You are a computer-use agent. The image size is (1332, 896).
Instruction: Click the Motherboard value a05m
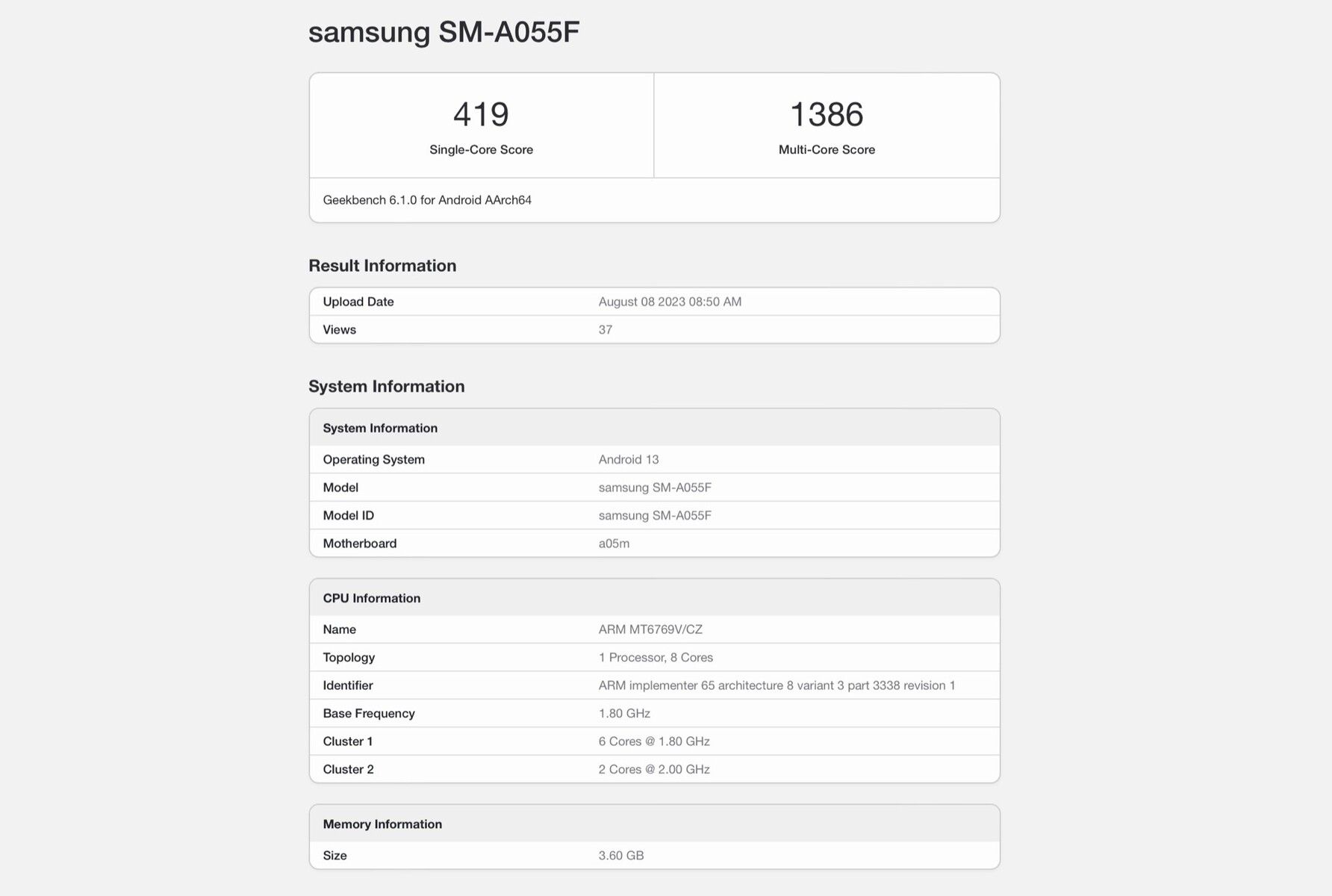click(614, 544)
